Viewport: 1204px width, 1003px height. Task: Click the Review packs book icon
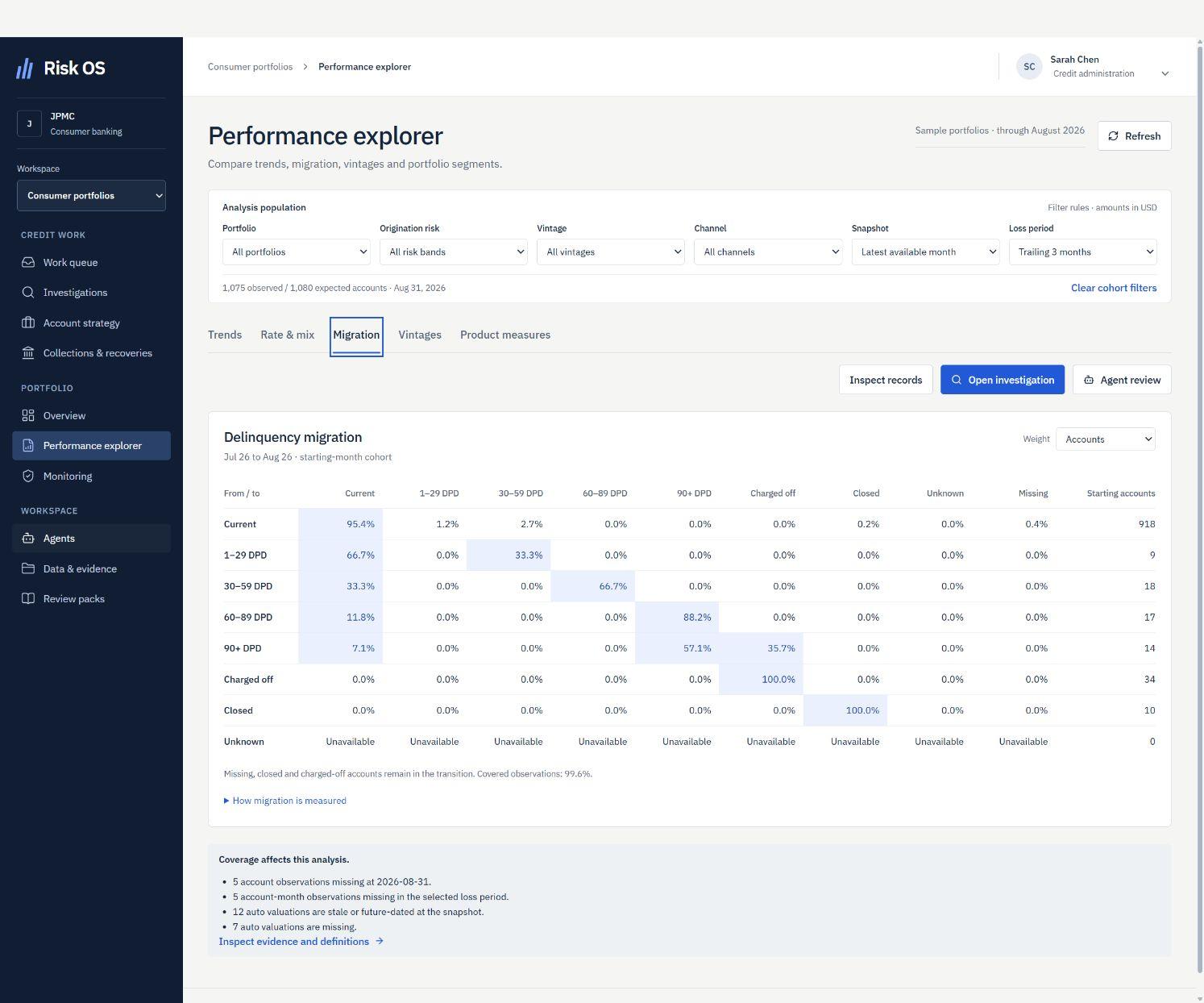point(28,599)
